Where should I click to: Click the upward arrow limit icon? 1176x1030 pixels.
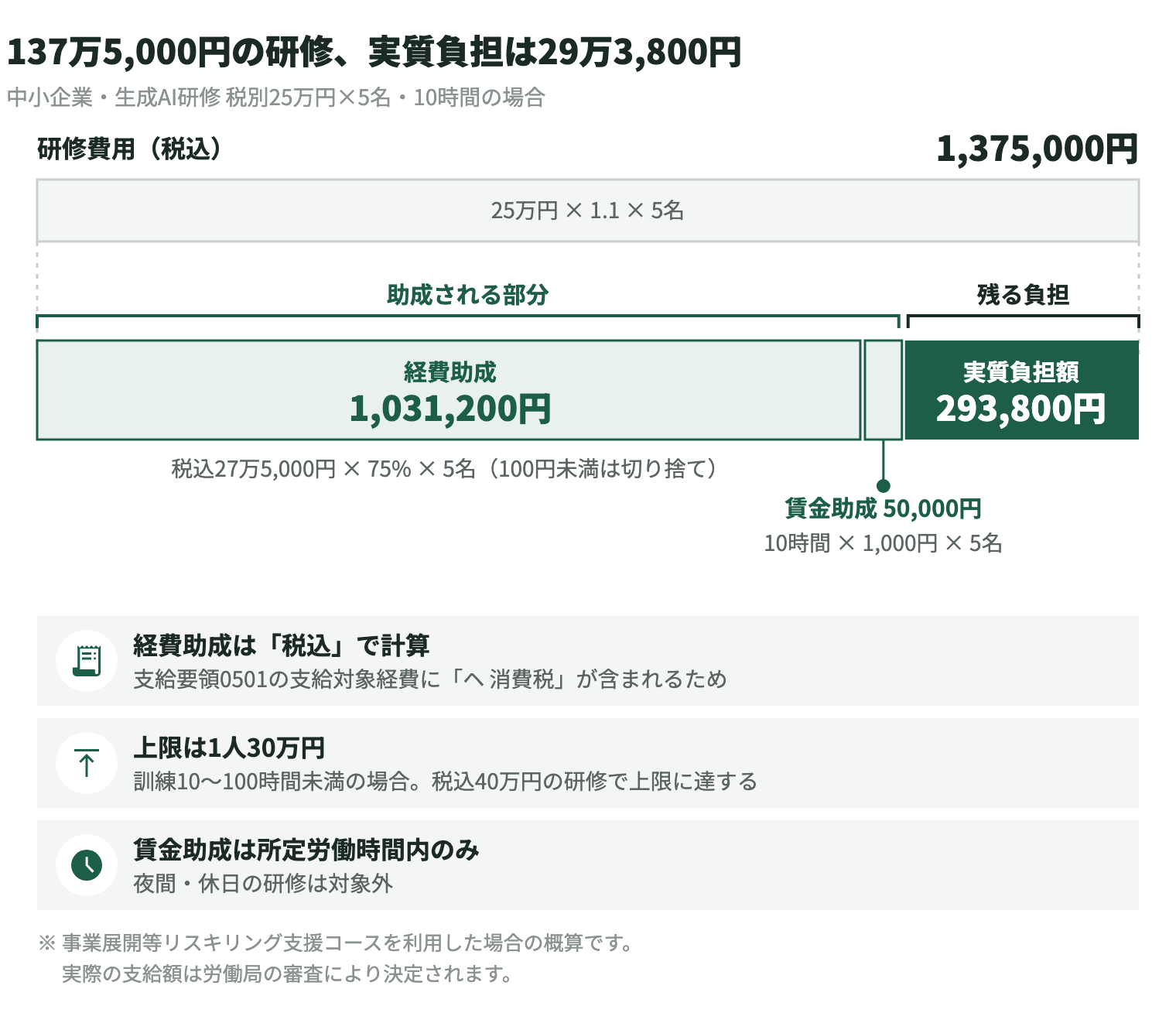click(87, 763)
